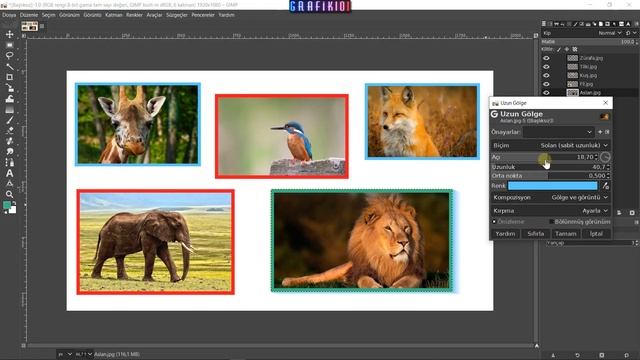Image resolution: width=640 pixels, height=360 pixels.
Task: Select the Rectangle Select tool
Action: point(9,45)
